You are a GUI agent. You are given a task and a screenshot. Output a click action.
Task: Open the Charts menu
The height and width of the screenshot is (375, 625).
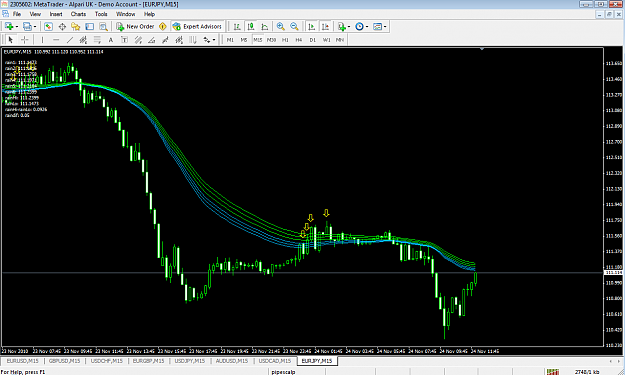coord(78,14)
